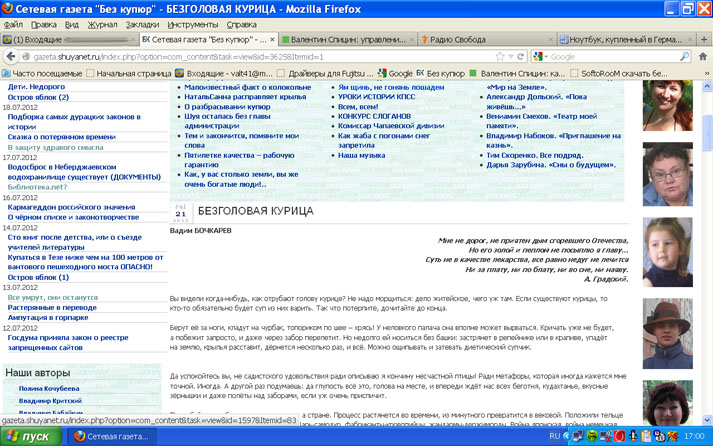
Task: Open link 'Кармагеддон российского значения'
Action: [71, 207]
